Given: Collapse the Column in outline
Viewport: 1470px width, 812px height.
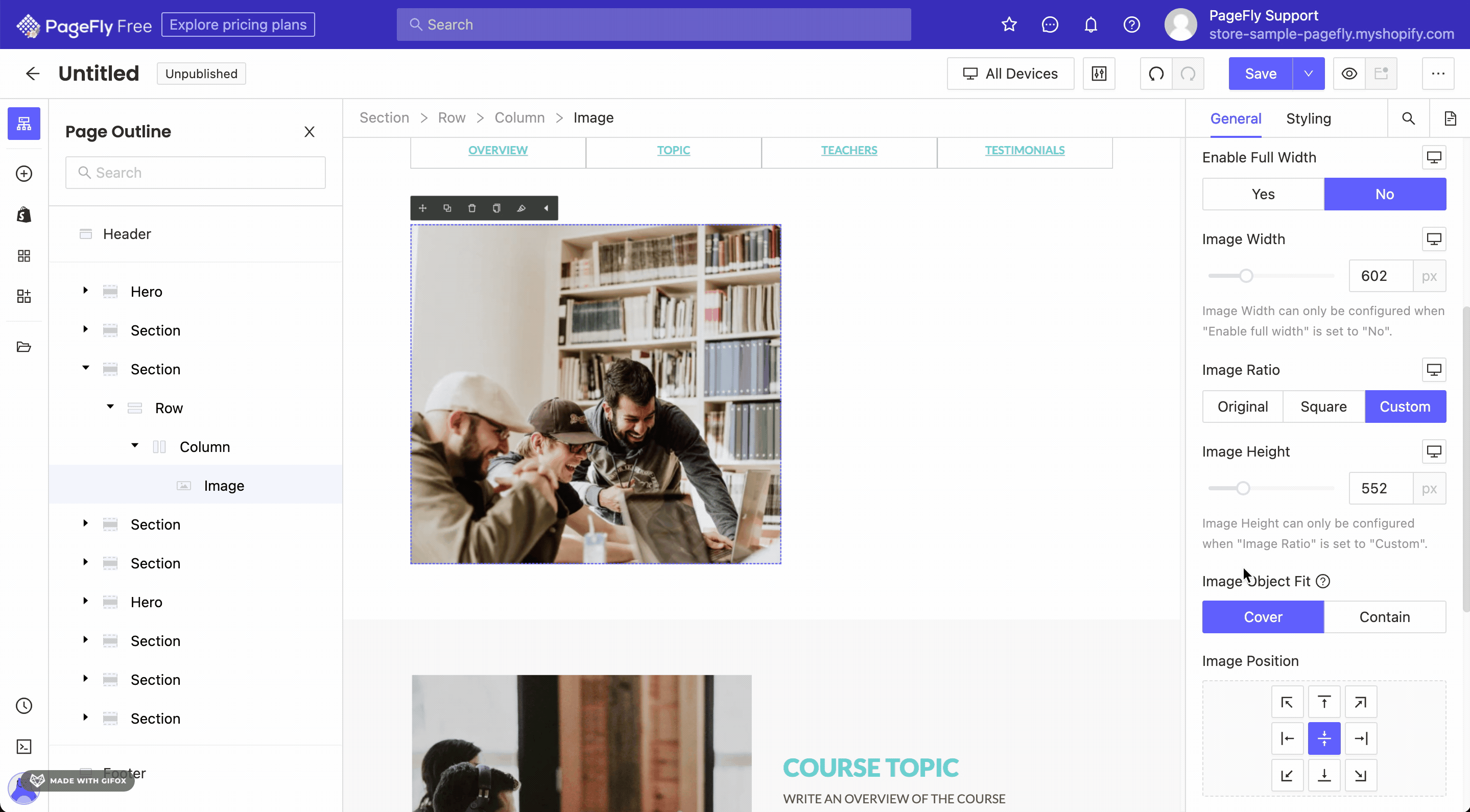Looking at the screenshot, I should pyautogui.click(x=135, y=446).
